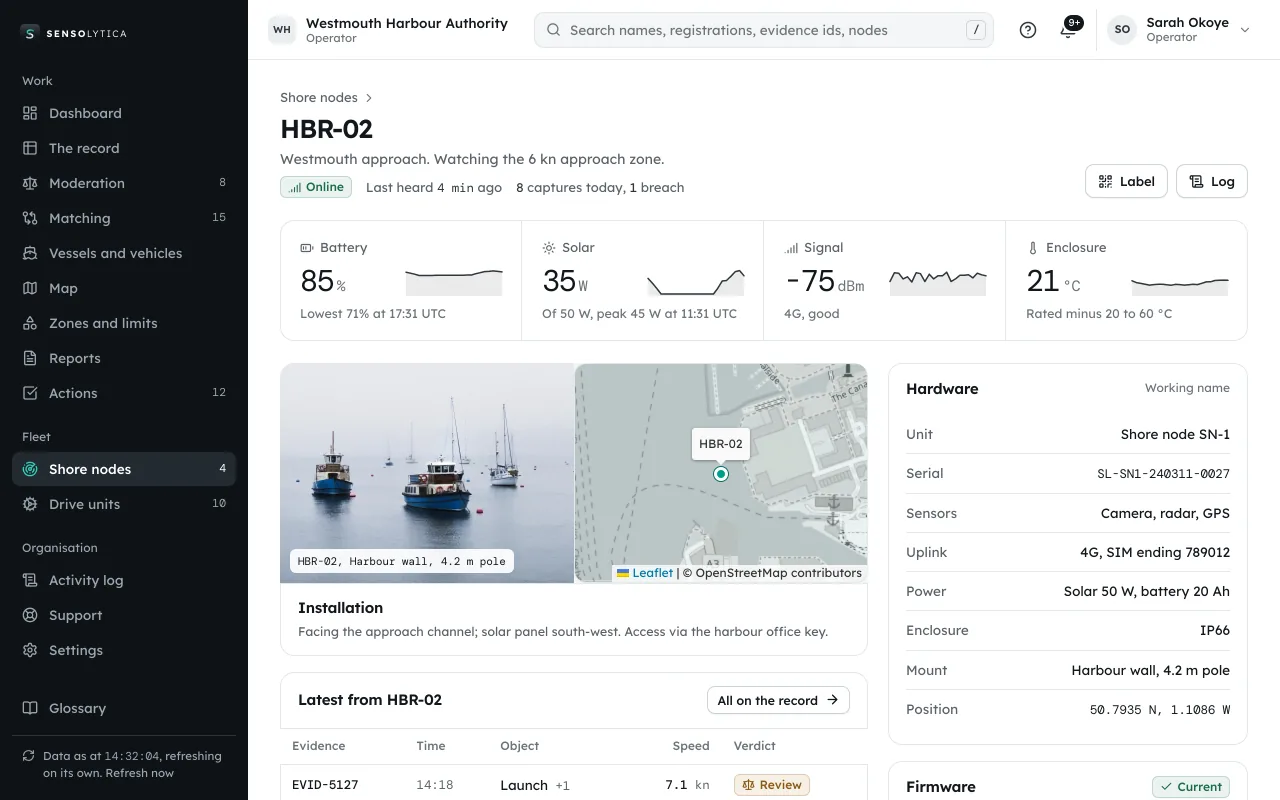Viewport: 1280px width, 800px height.
Task: Click the Label button
Action: coord(1126,181)
